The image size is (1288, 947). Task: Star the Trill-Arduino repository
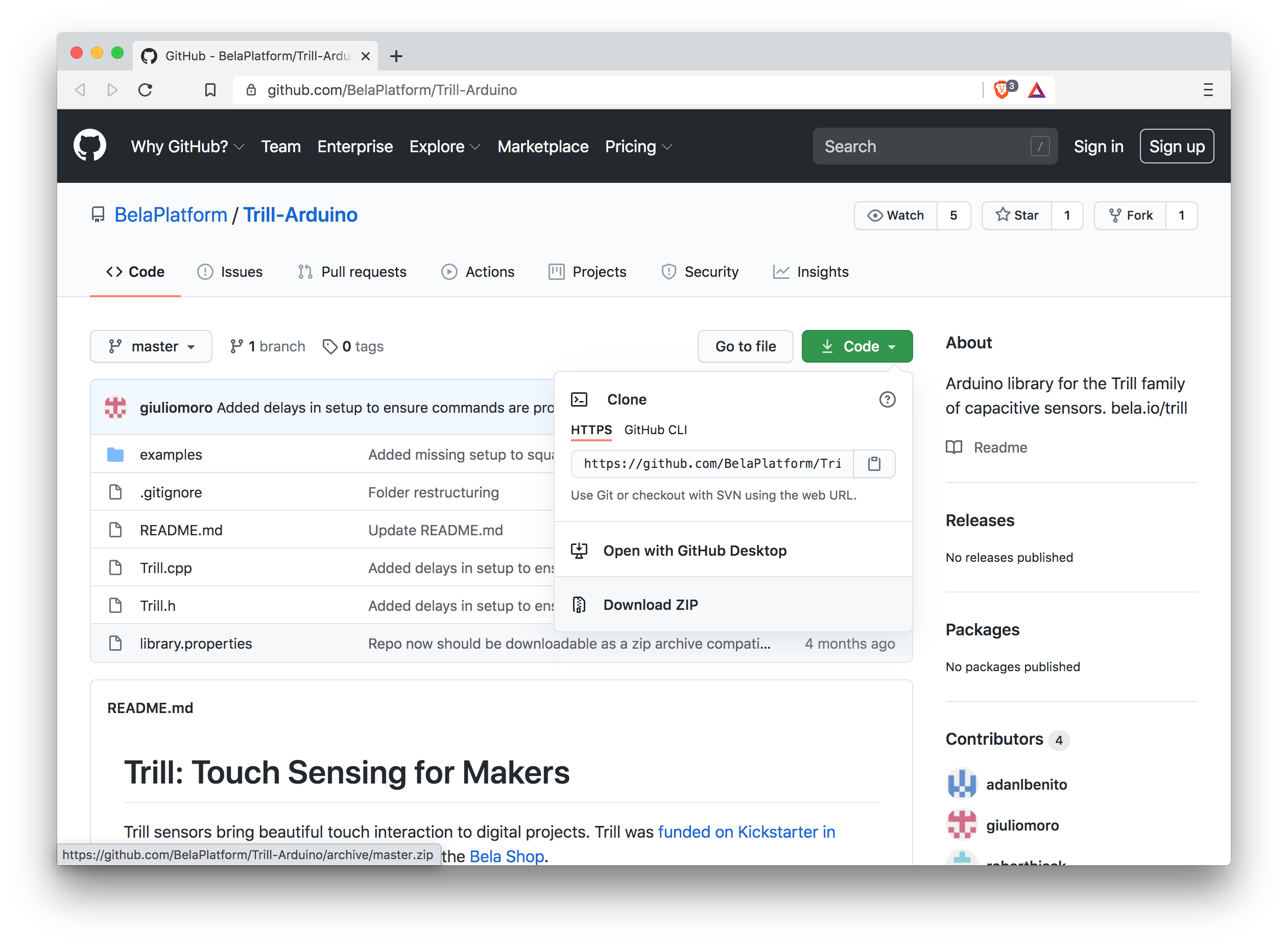pyautogui.click(x=1016, y=216)
